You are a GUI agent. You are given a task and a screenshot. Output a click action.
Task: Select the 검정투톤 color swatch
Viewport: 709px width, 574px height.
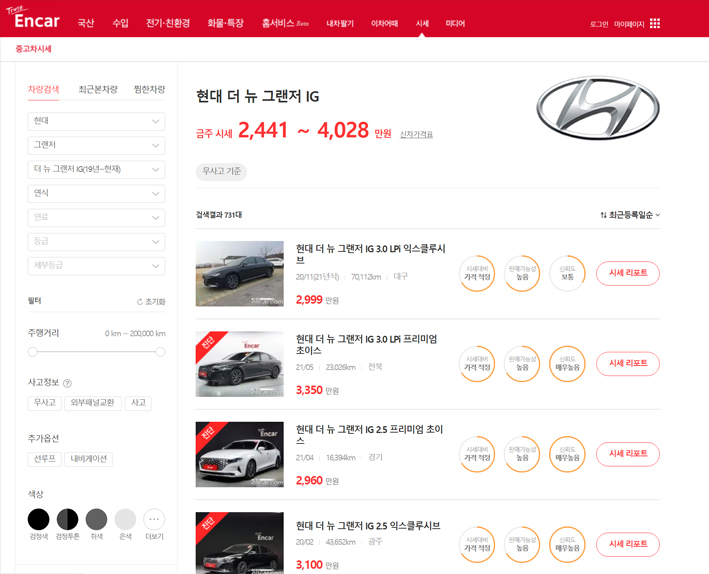click(67, 519)
